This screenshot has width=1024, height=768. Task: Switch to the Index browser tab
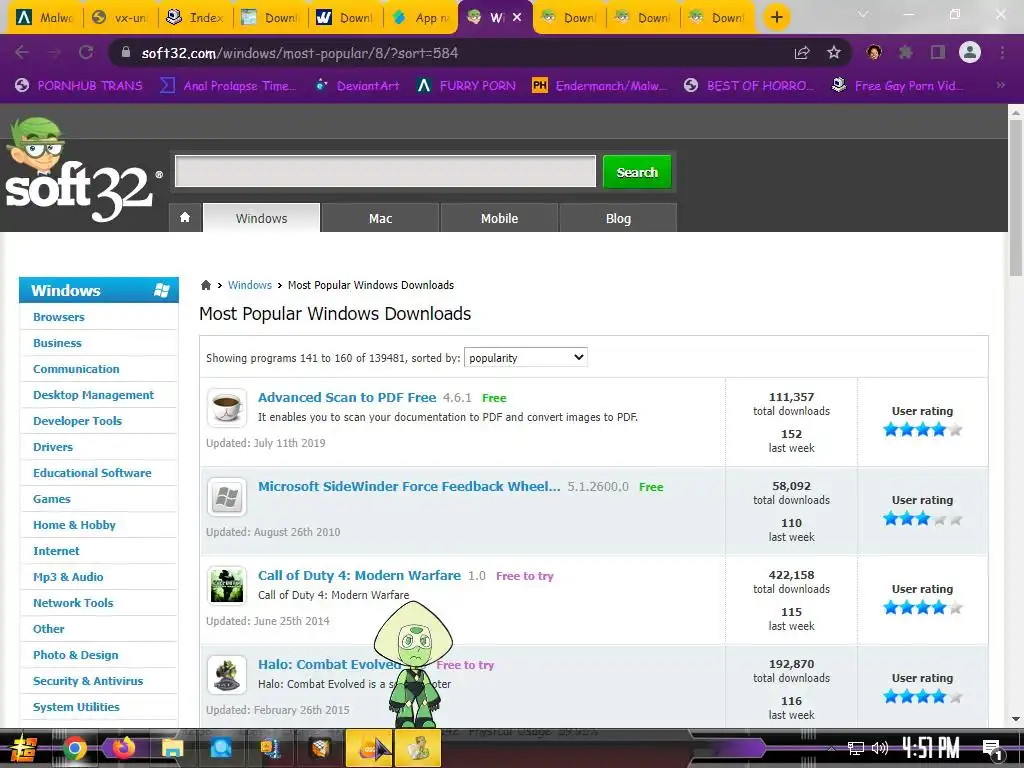click(195, 18)
